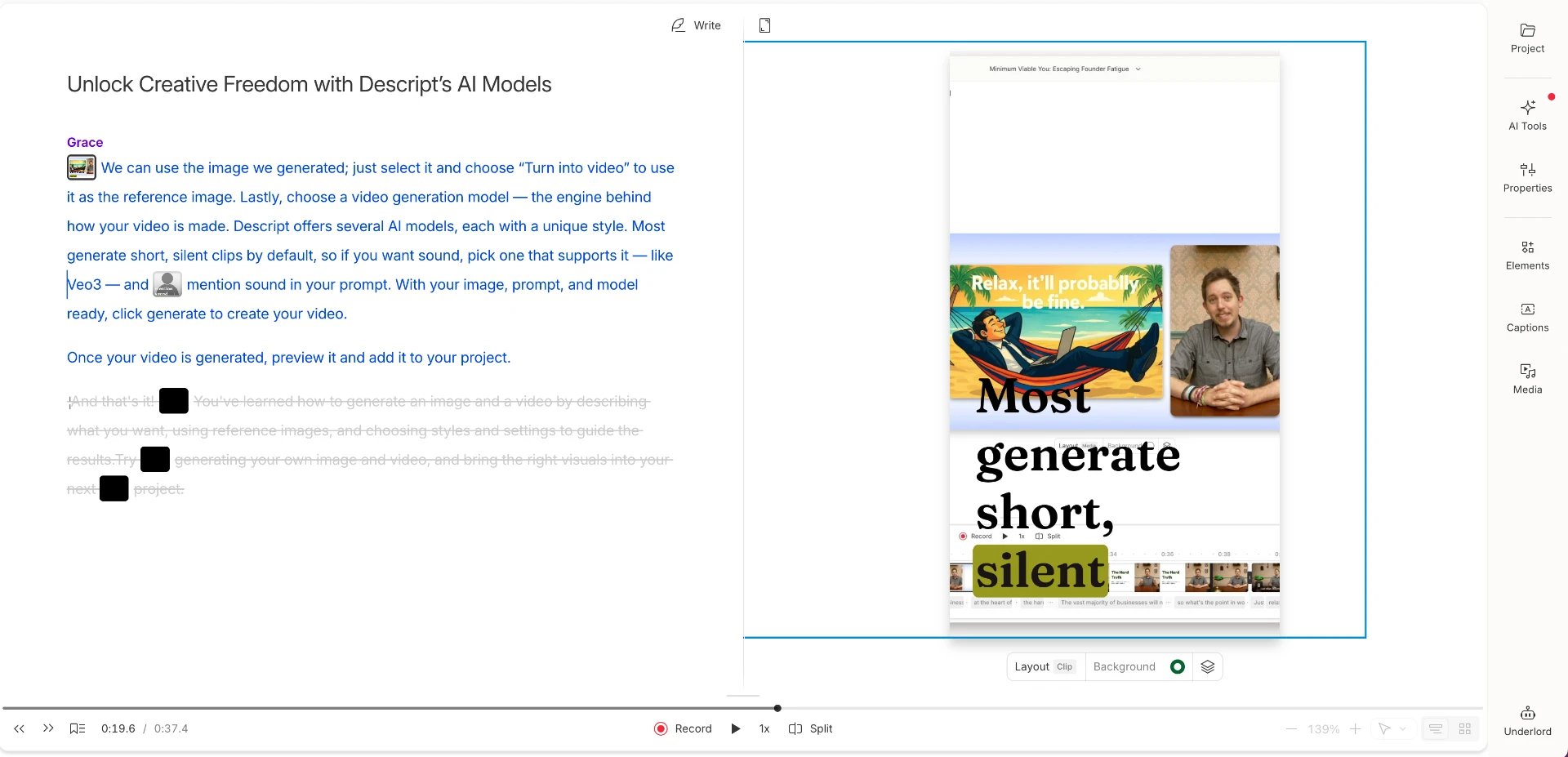The image size is (1568, 757).
Task: Click the Split button
Action: 810,728
